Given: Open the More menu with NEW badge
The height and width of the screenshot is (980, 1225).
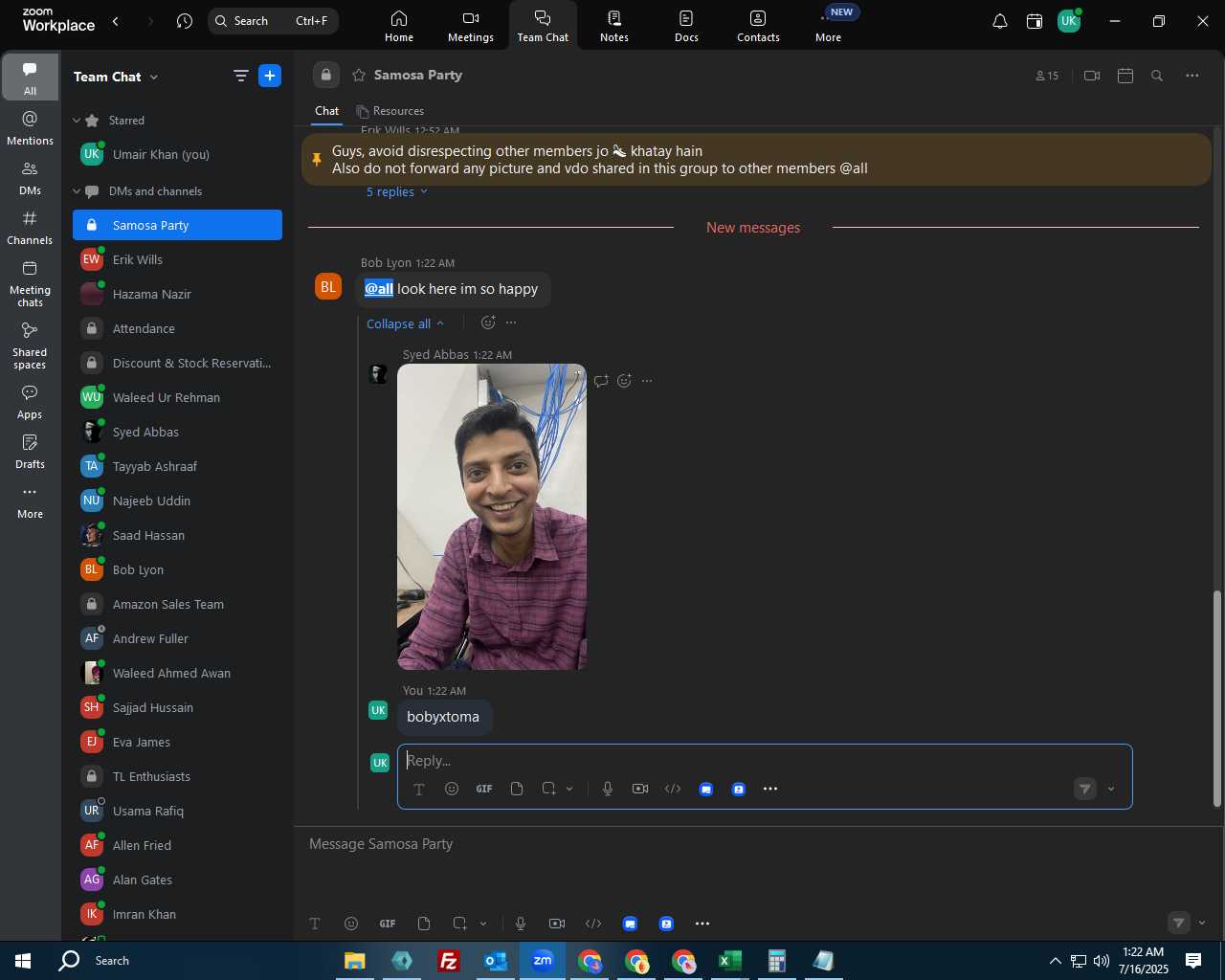Looking at the screenshot, I should click(829, 25).
